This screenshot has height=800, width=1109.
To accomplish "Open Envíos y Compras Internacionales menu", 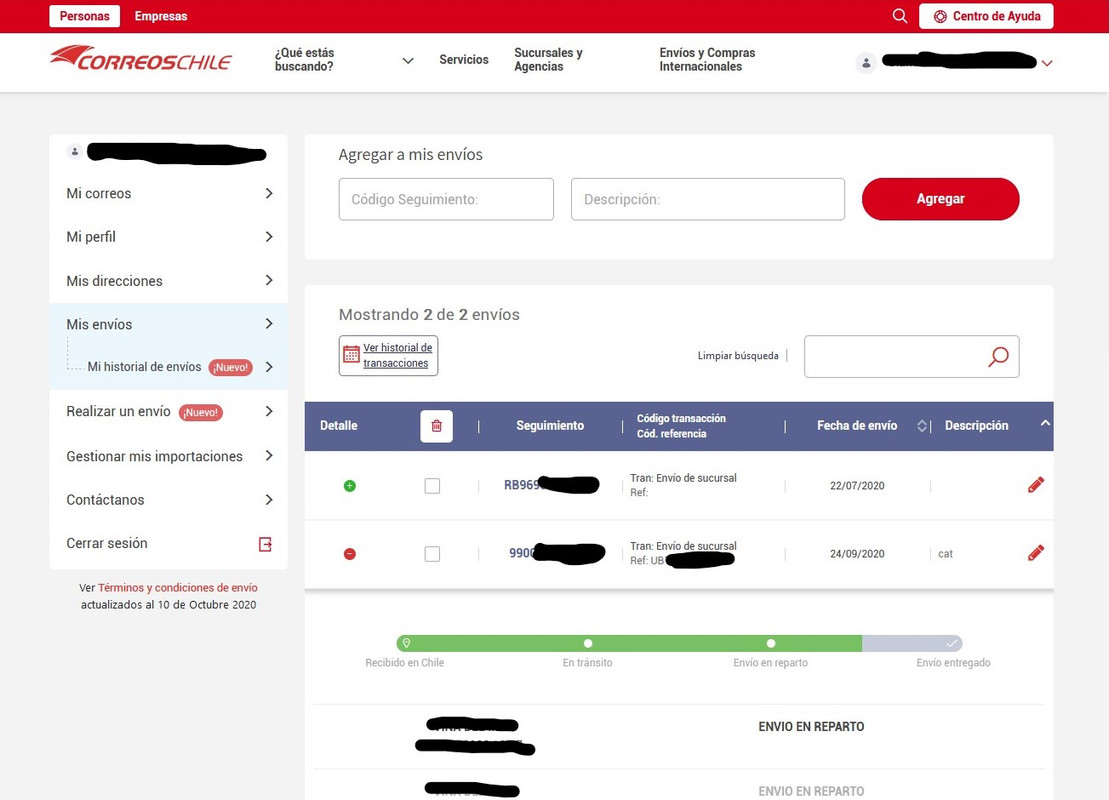I will [707, 59].
